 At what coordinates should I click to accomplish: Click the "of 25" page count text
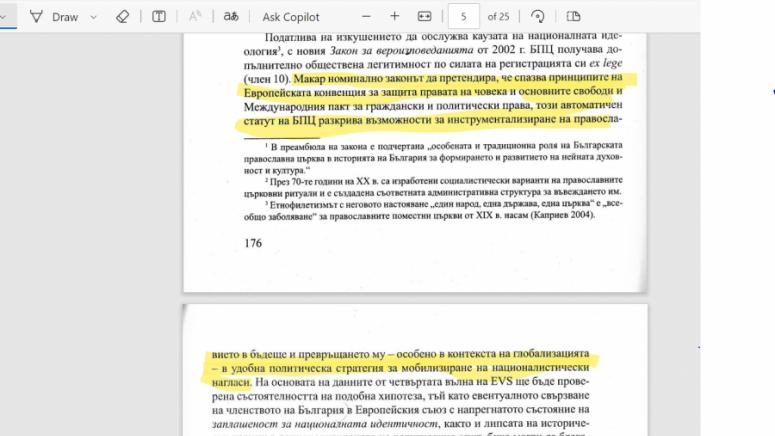click(498, 17)
